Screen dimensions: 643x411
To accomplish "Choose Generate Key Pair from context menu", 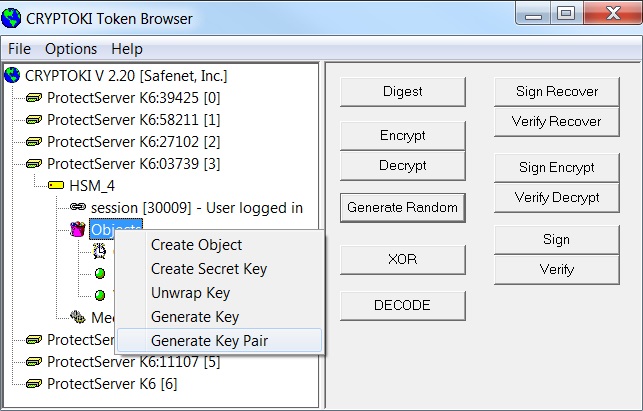I will (209, 341).
